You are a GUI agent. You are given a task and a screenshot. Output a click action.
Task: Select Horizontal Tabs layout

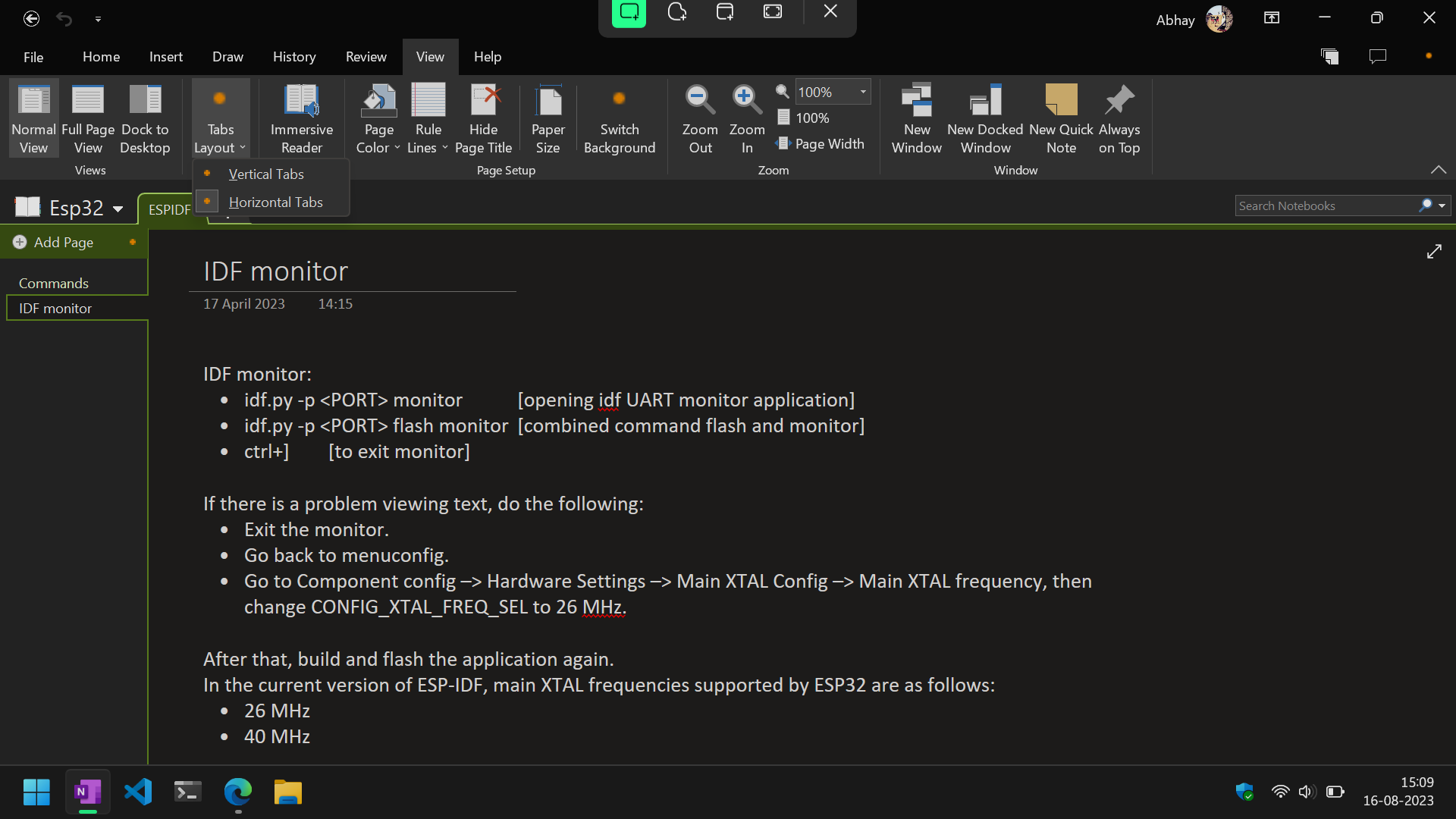[x=275, y=202]
